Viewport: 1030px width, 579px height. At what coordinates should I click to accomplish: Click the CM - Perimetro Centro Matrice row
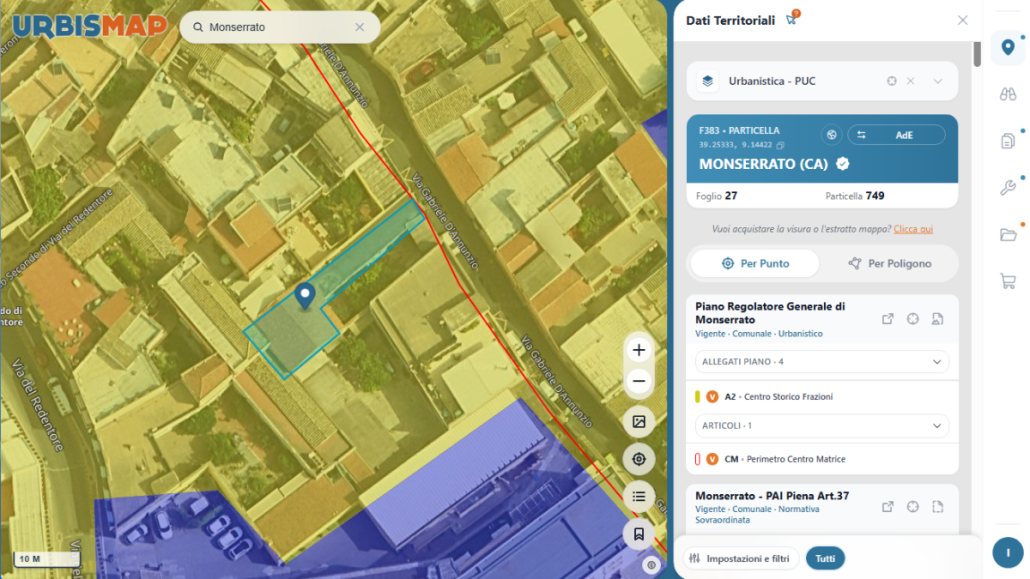pyautogui.click(x=822, y=459)
